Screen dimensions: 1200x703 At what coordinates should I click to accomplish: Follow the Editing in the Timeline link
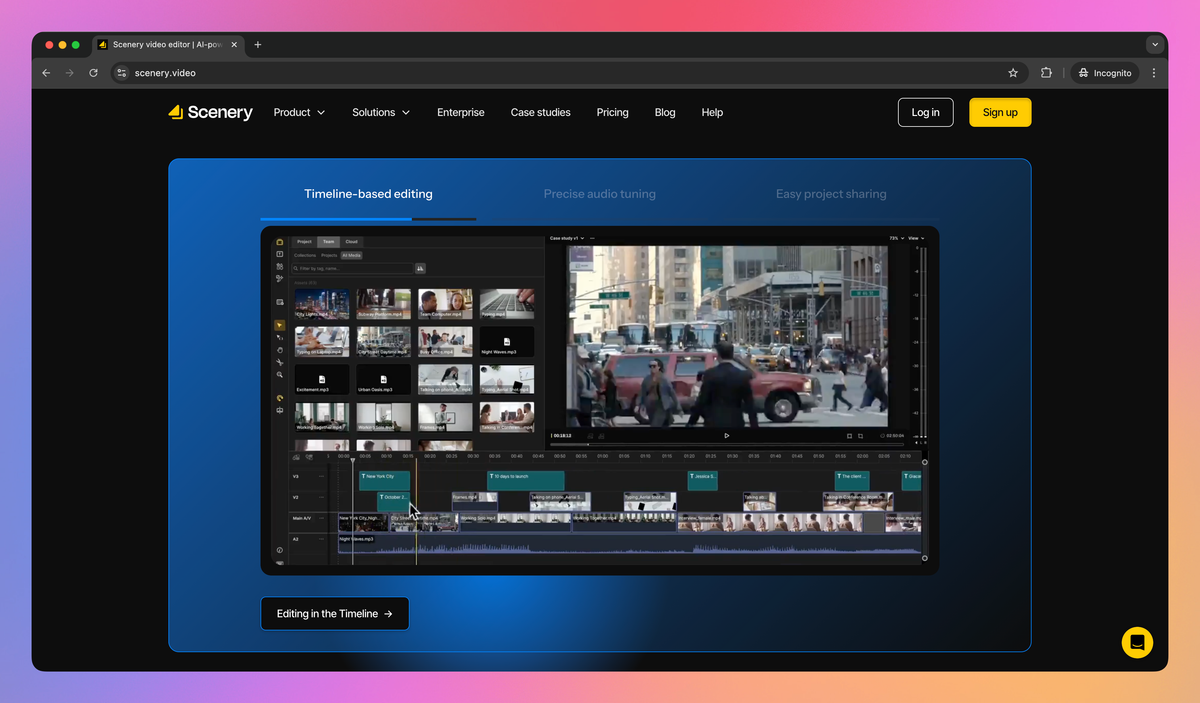coord(335,614)
